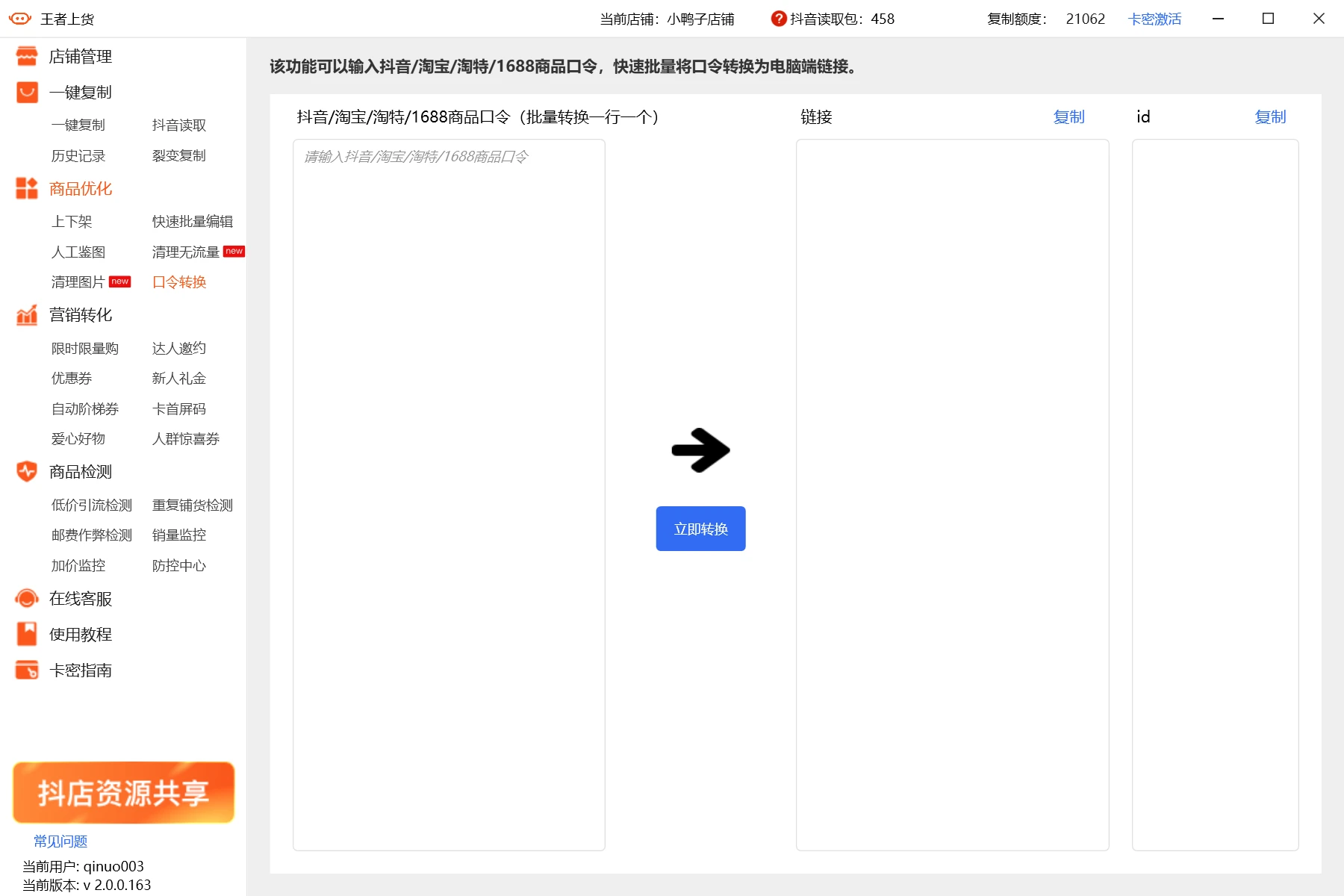The image size is (1344, 896).
Task: Select 裂变复制 option
Action: pyautogui.click(x=179, y=156)
